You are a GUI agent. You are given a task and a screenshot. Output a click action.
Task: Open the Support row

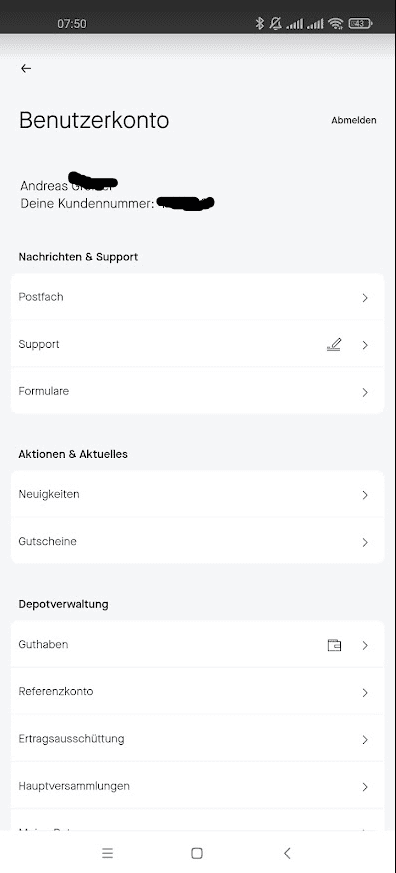click(x=197, y=344)
